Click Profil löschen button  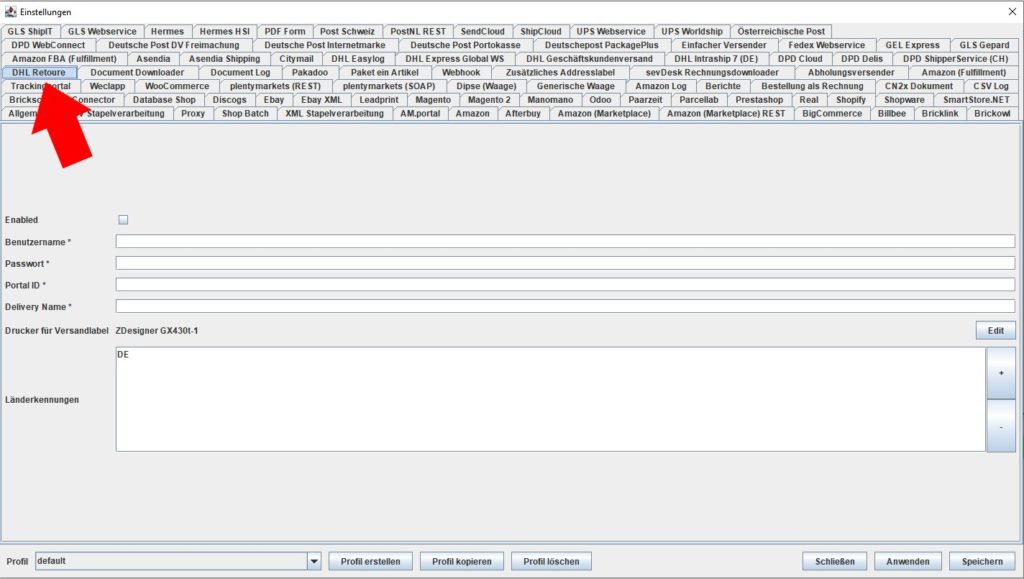(551, 561)
